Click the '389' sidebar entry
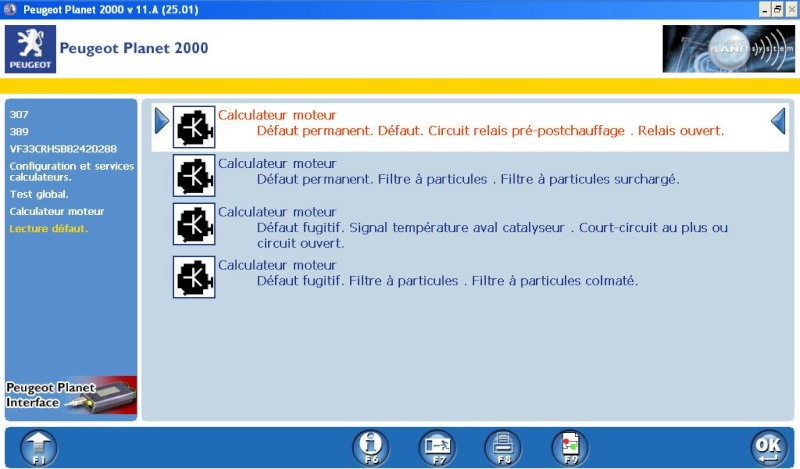The image size is (800, 469). coord(19,132)
